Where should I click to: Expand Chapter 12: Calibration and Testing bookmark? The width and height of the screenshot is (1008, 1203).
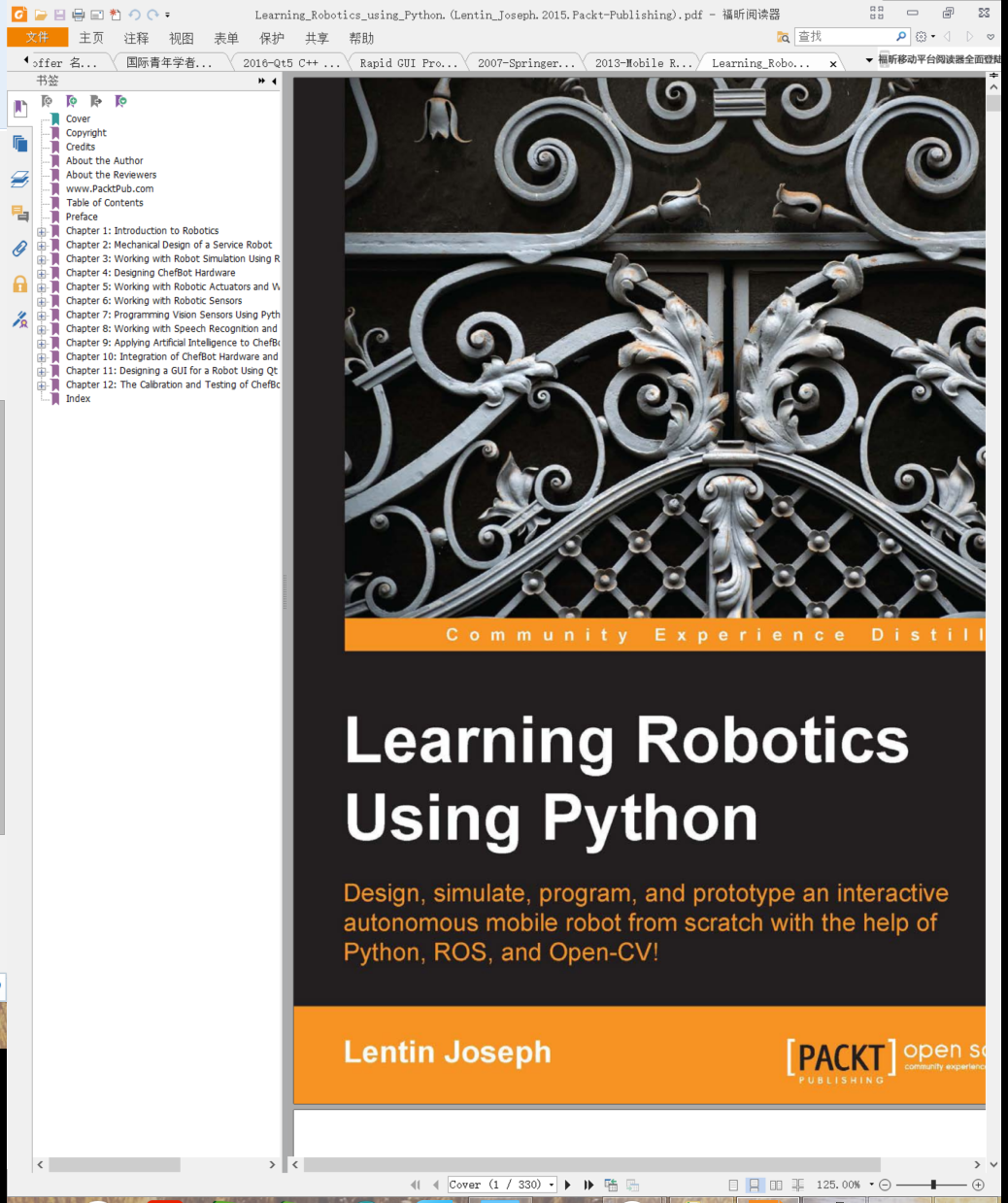[x=42, y=385]
